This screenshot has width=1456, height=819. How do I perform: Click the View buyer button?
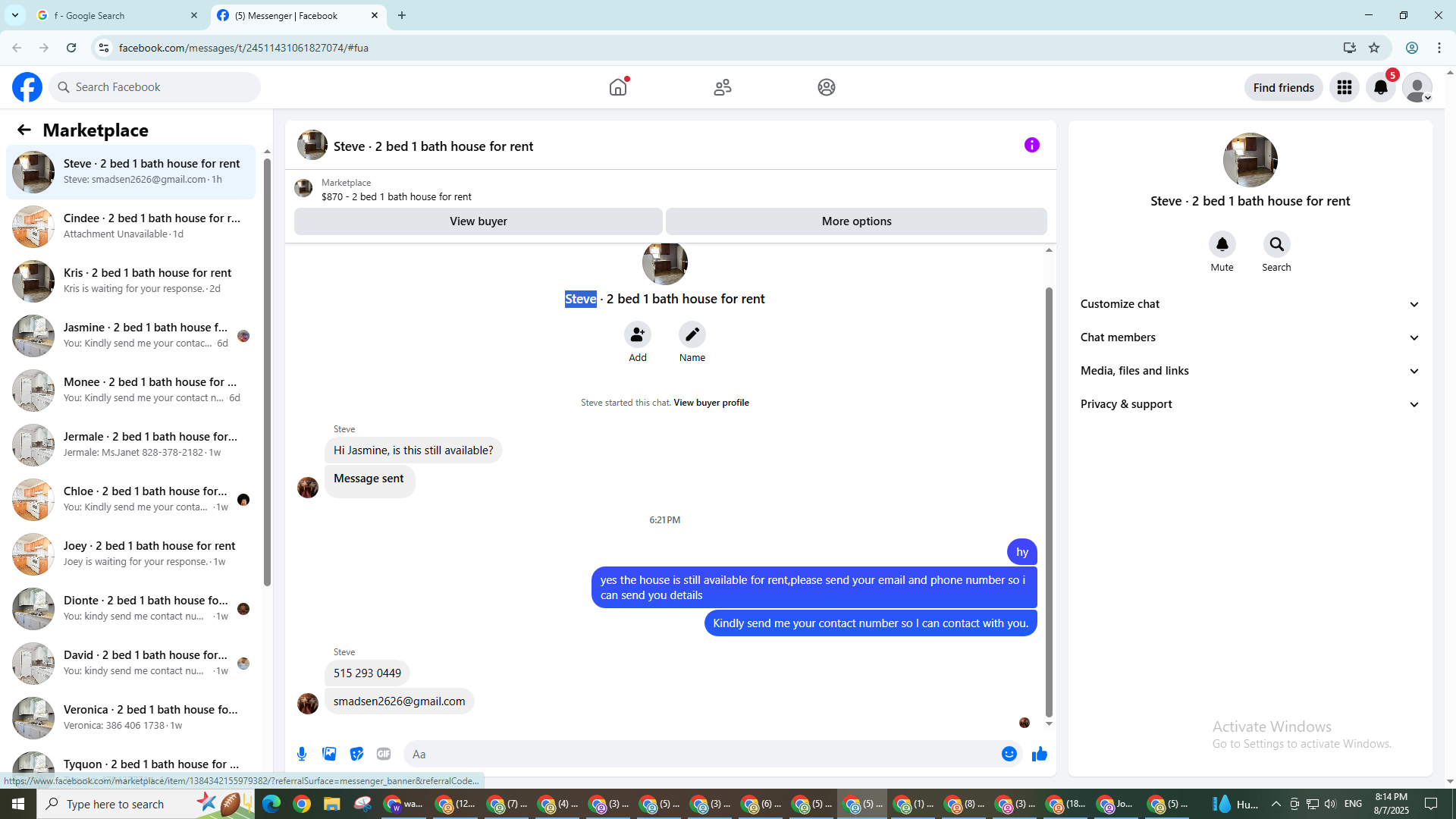(479, 221)
